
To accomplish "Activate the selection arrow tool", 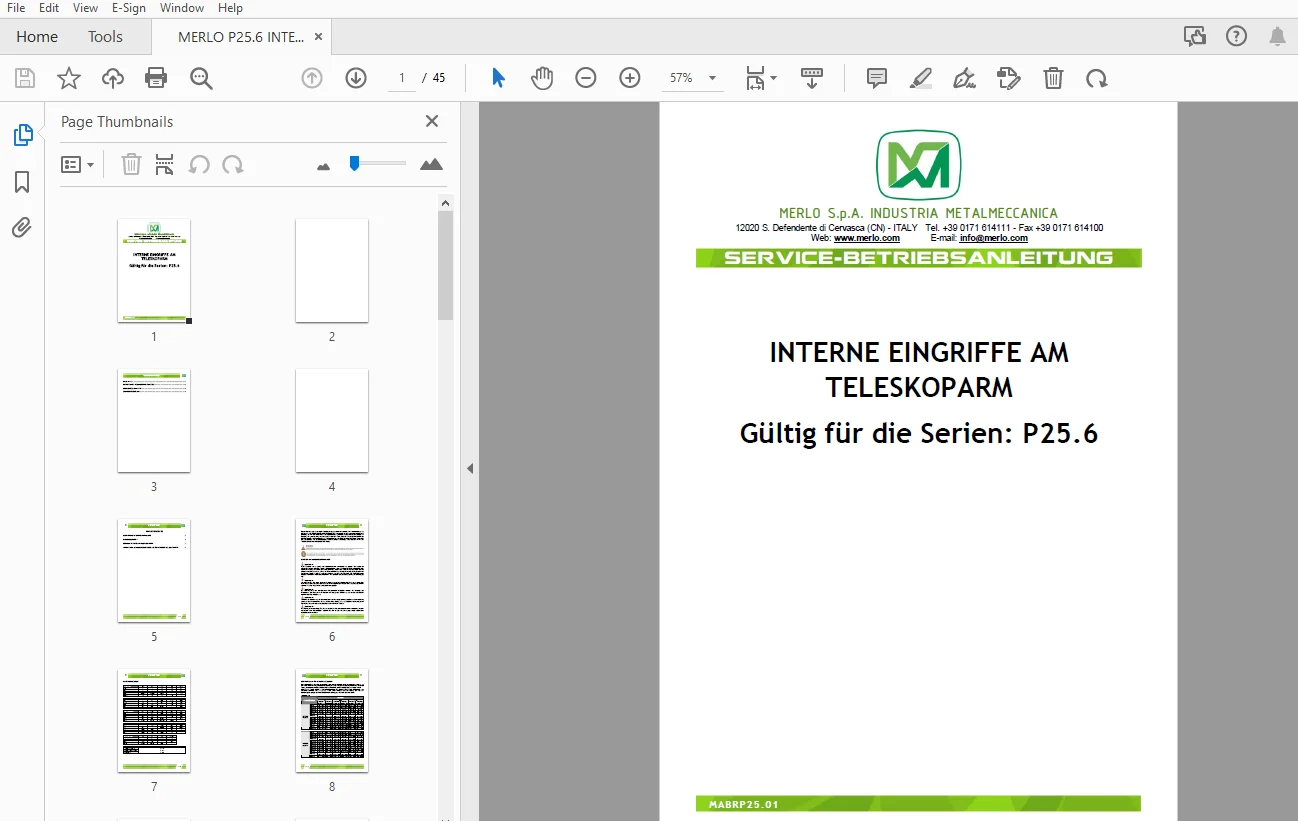I will coord(498,78).
